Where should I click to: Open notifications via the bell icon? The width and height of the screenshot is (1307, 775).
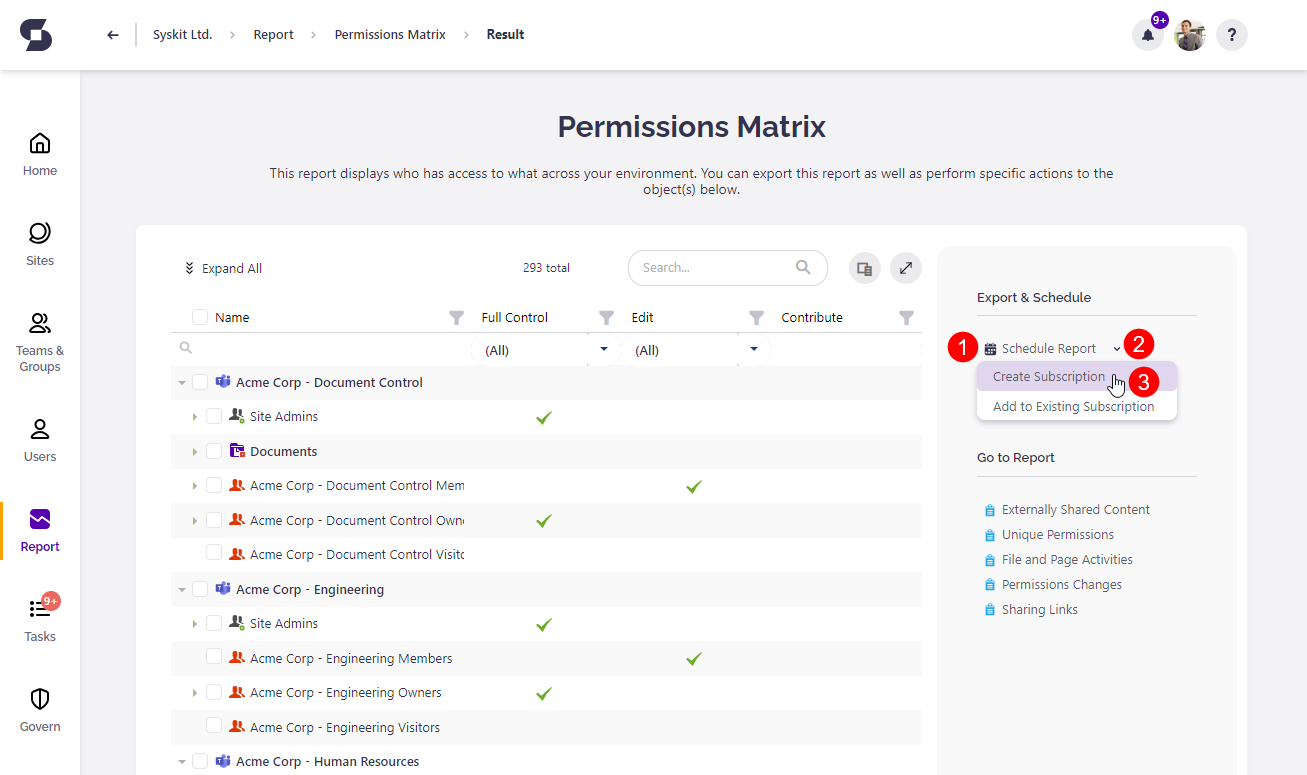[1147, 34]
